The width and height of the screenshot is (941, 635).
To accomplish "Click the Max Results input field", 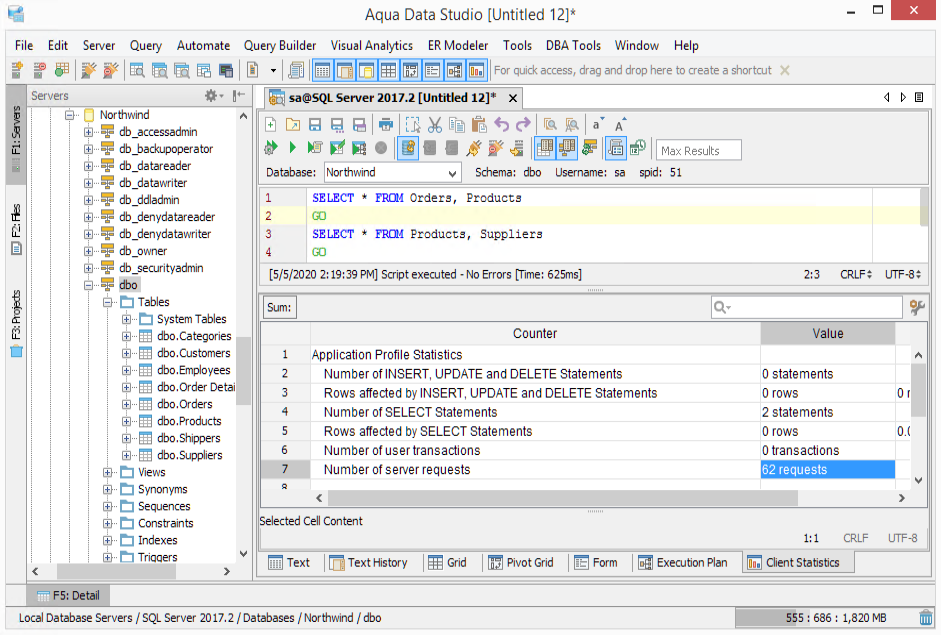I will [699, 151].
